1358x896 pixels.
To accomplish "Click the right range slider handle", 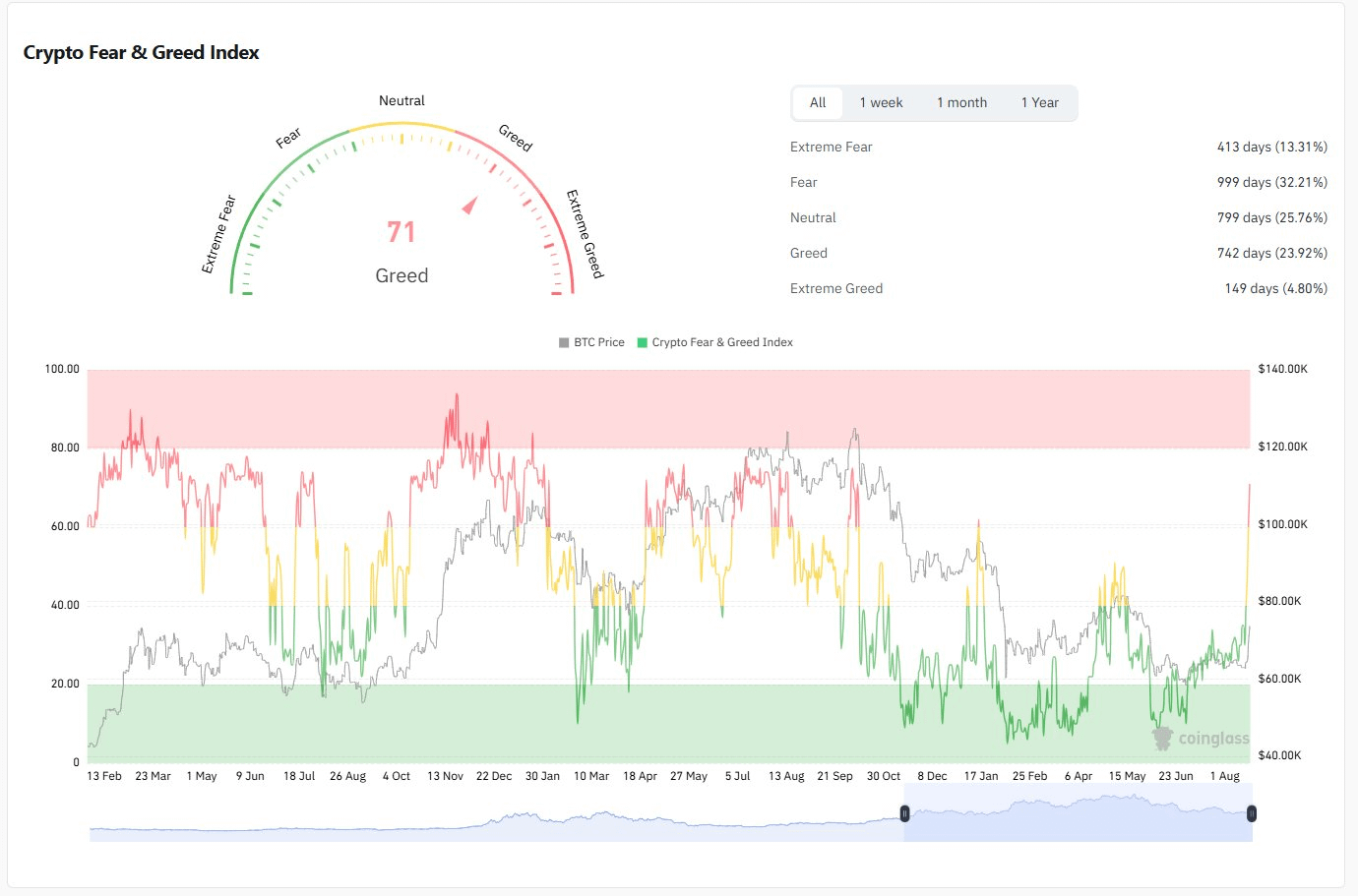I will 1252,813.
